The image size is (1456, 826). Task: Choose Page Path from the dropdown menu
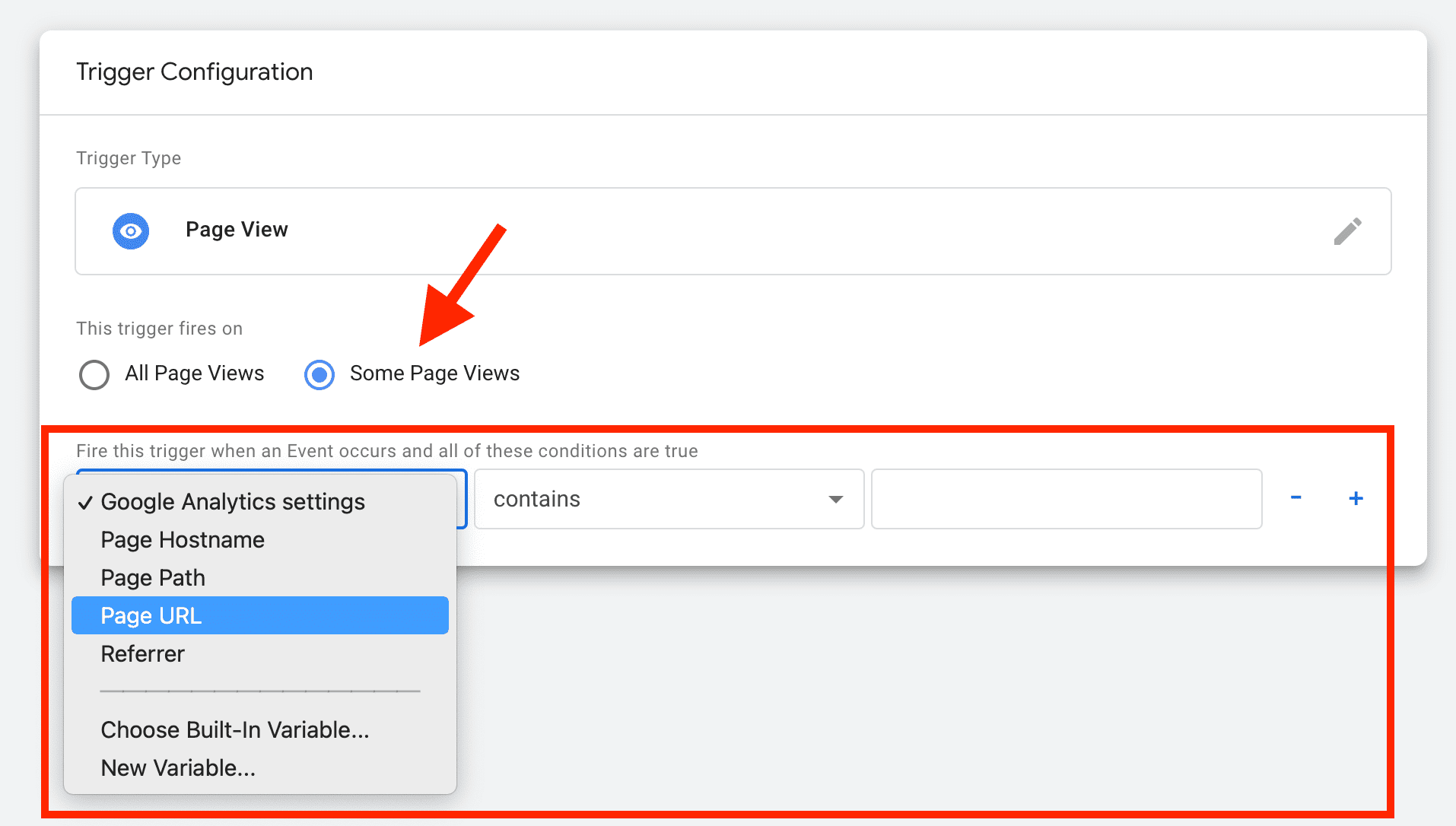pos(152,577)
